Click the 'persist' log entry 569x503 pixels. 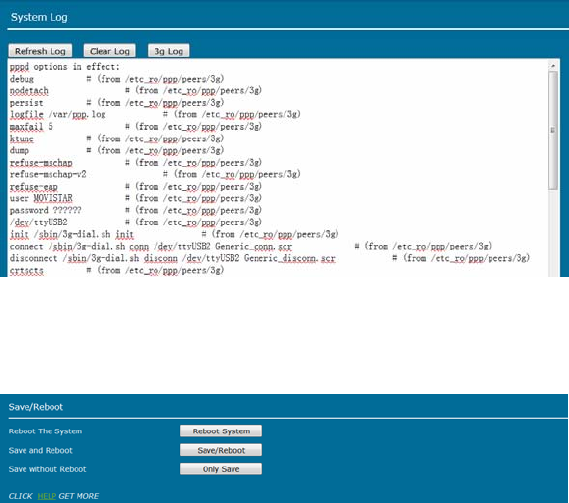tap(117, 103)
